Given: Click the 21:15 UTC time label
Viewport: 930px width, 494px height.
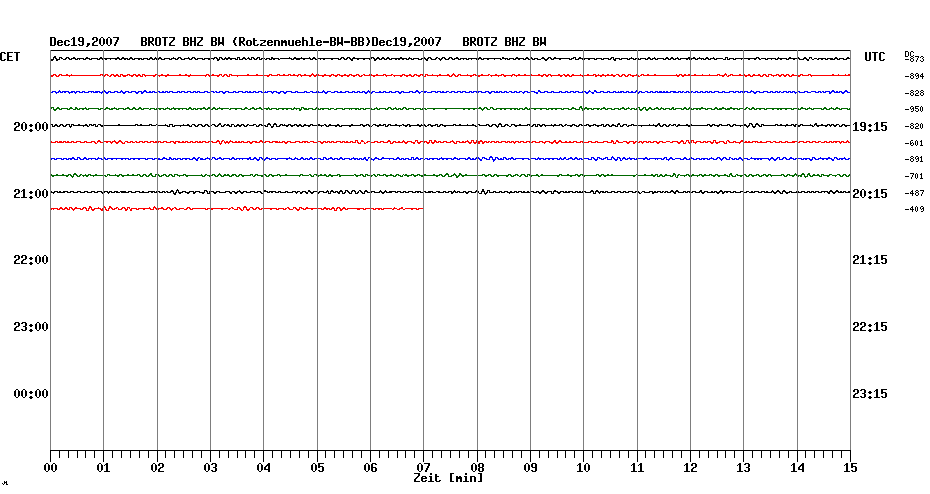Looking at the screenshot, I should (x=870, y=260).
